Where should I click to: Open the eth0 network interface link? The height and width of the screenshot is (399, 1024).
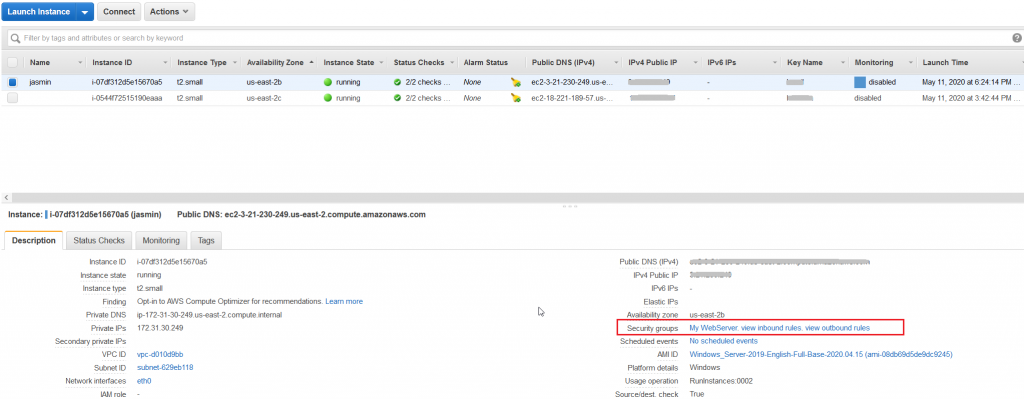pyautogui.click(x=144, y=381)
